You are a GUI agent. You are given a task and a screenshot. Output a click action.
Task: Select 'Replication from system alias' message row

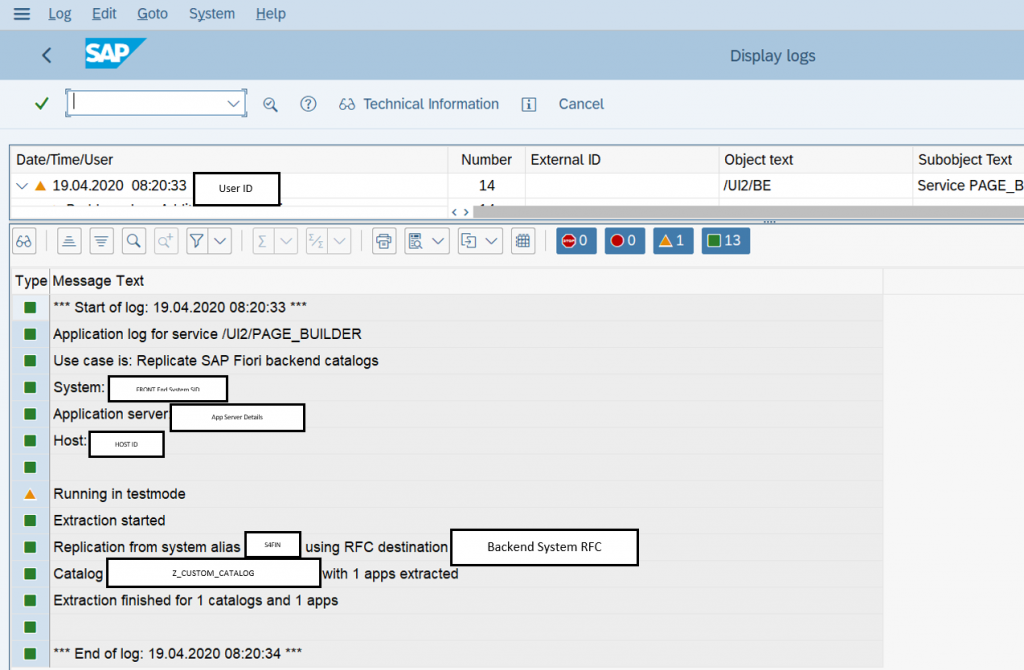447,547
